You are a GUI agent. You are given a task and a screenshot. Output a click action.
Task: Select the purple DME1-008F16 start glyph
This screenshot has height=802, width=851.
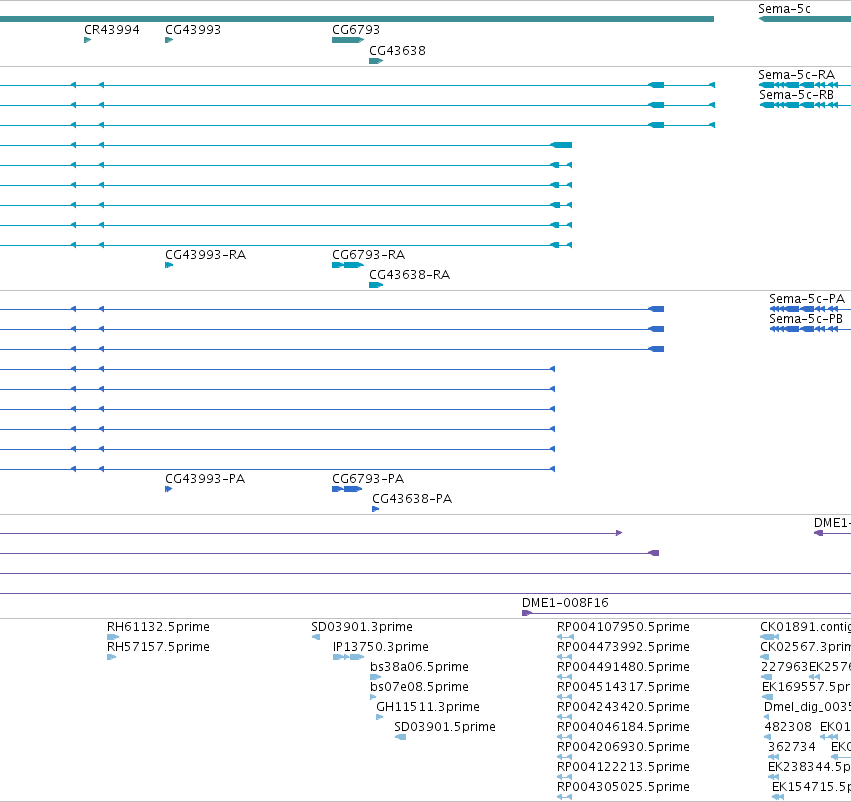tap(526, 613)
